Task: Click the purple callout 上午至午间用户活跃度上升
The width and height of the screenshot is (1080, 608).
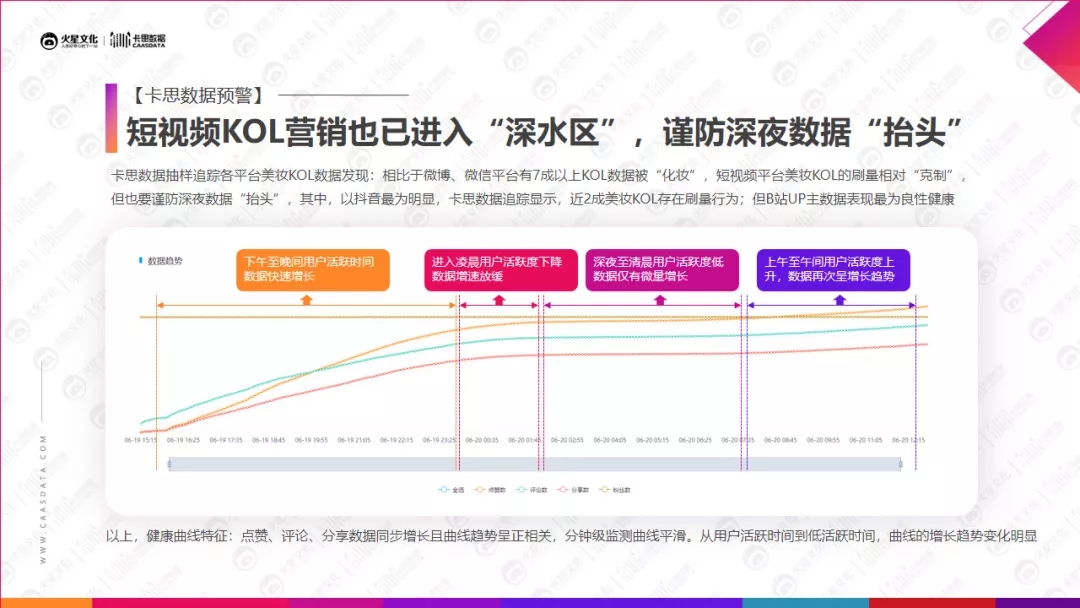Action: tap(833, 269)
